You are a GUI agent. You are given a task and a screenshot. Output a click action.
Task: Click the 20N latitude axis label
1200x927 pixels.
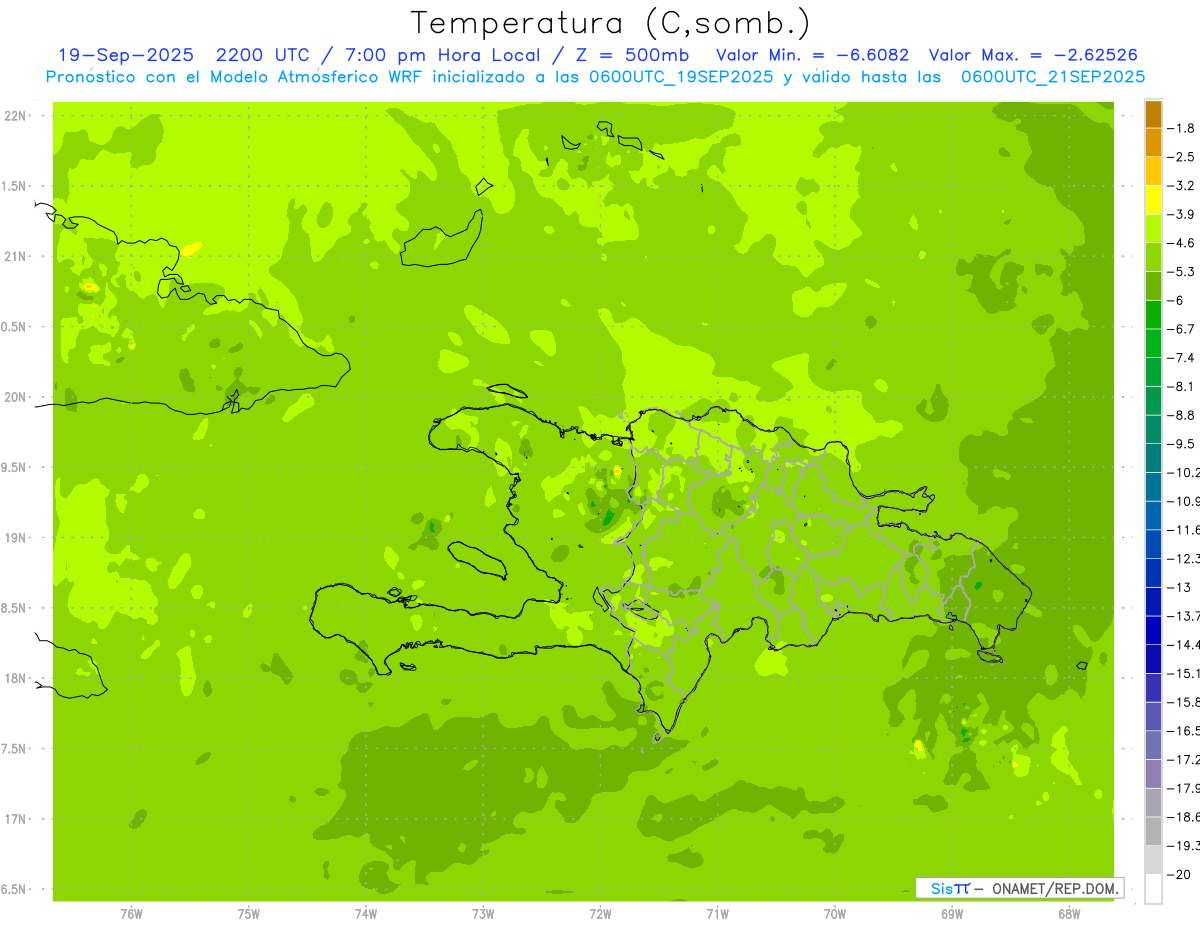click(x=15, y=397)
